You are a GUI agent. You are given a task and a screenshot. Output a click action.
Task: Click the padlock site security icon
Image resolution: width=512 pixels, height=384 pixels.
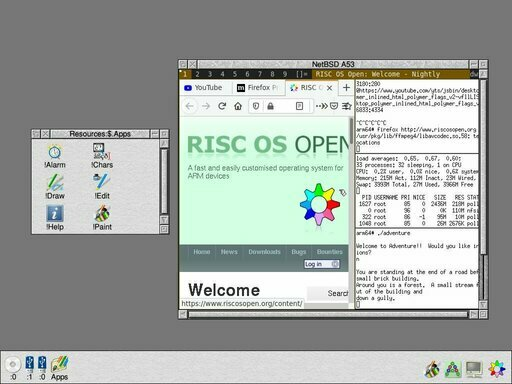click(x=271, y=106)
